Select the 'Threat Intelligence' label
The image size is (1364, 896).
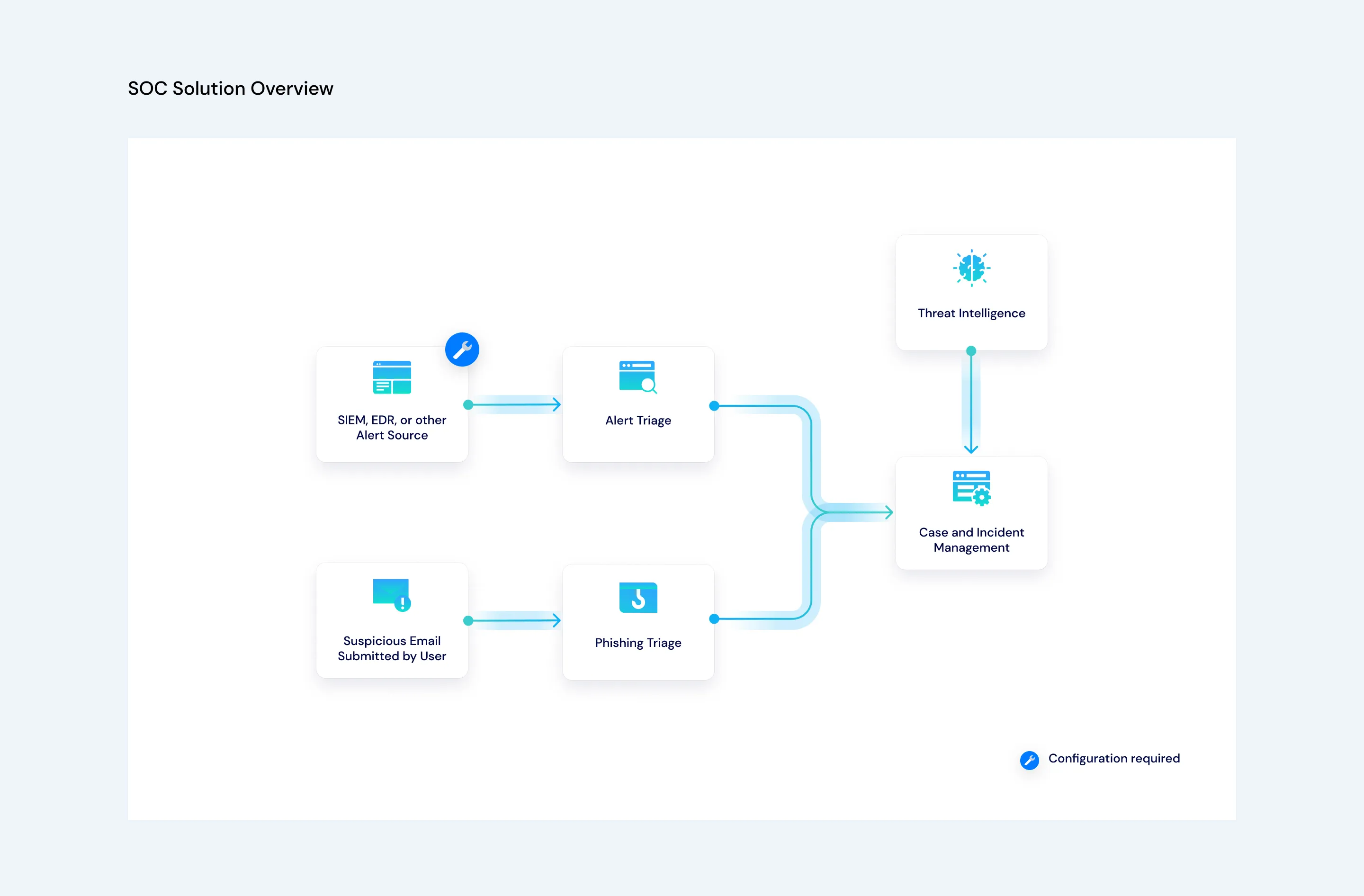tap(971, 314)
